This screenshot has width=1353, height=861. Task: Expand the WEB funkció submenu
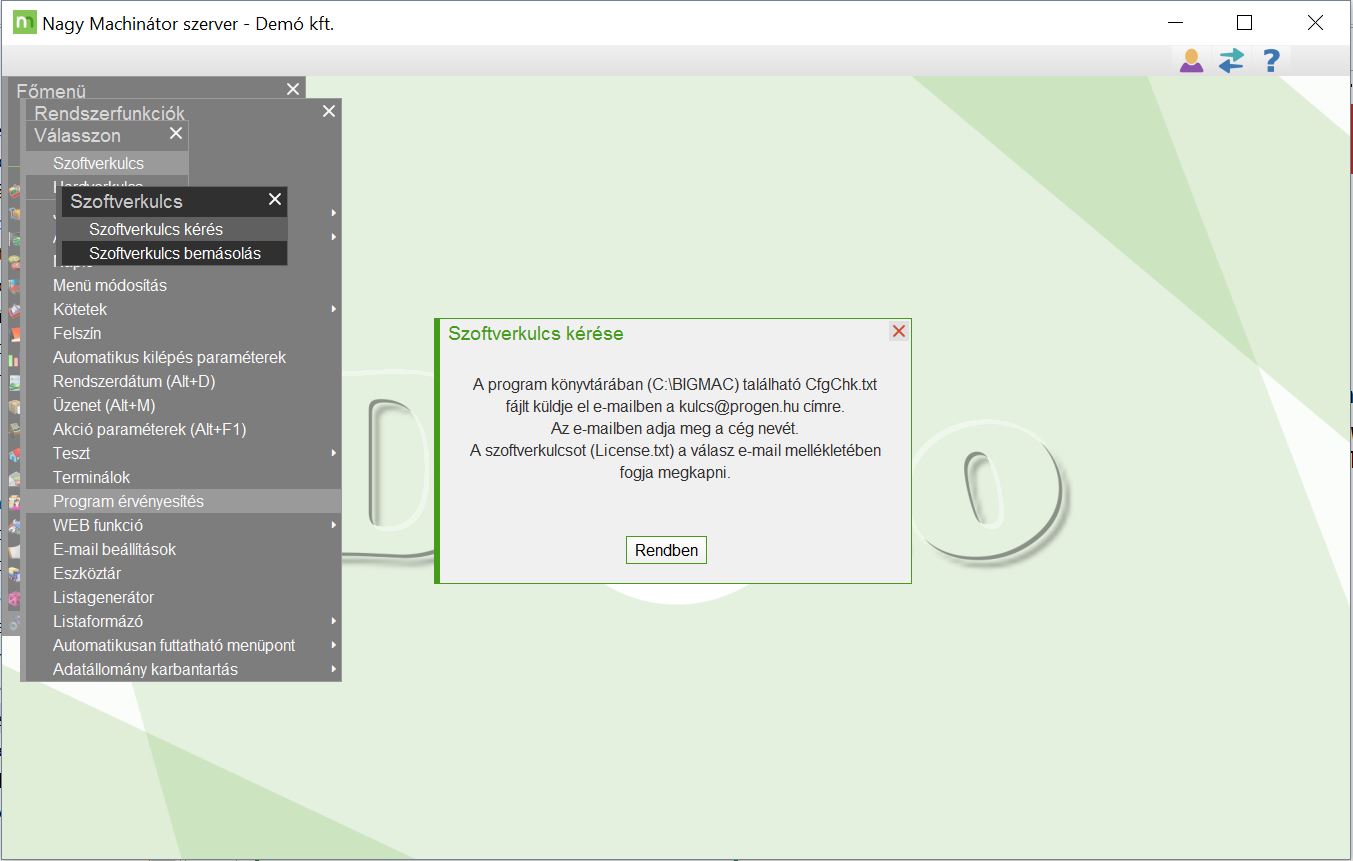point(181,525)
